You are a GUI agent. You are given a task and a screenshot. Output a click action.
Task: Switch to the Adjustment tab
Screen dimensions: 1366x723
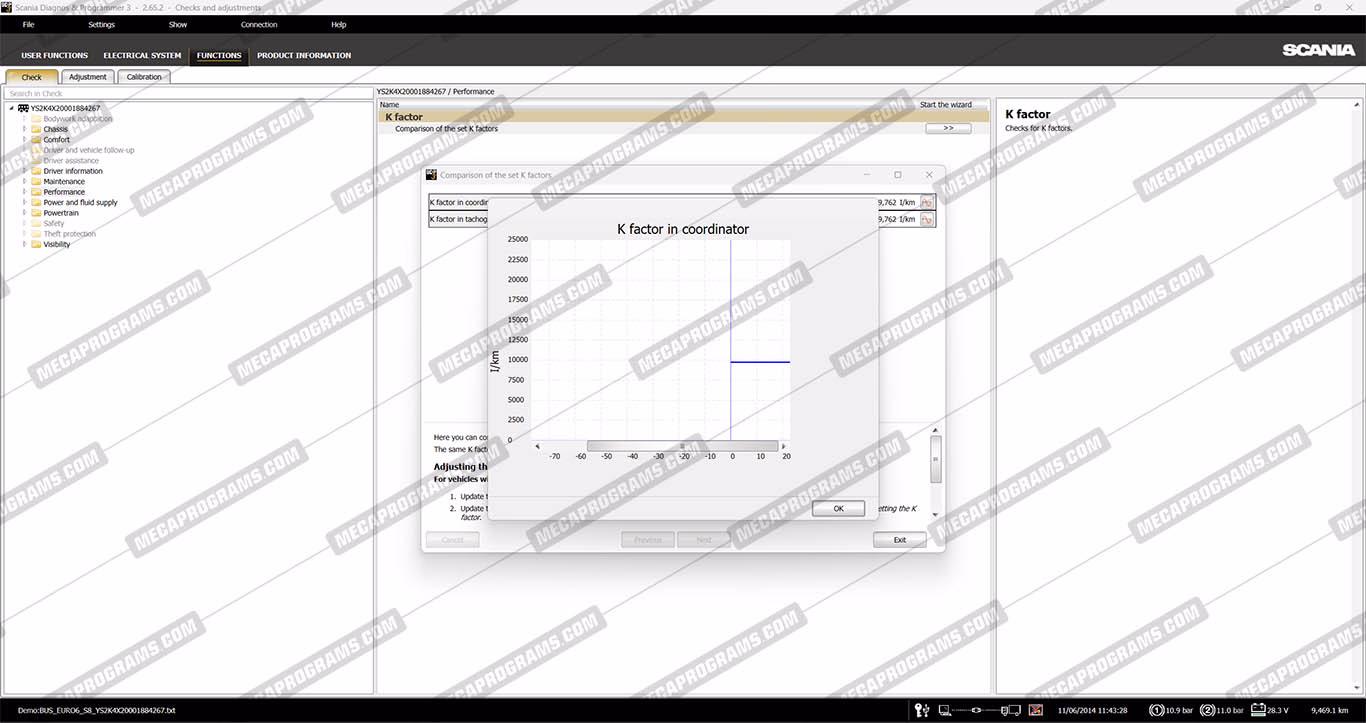point(88,77)
